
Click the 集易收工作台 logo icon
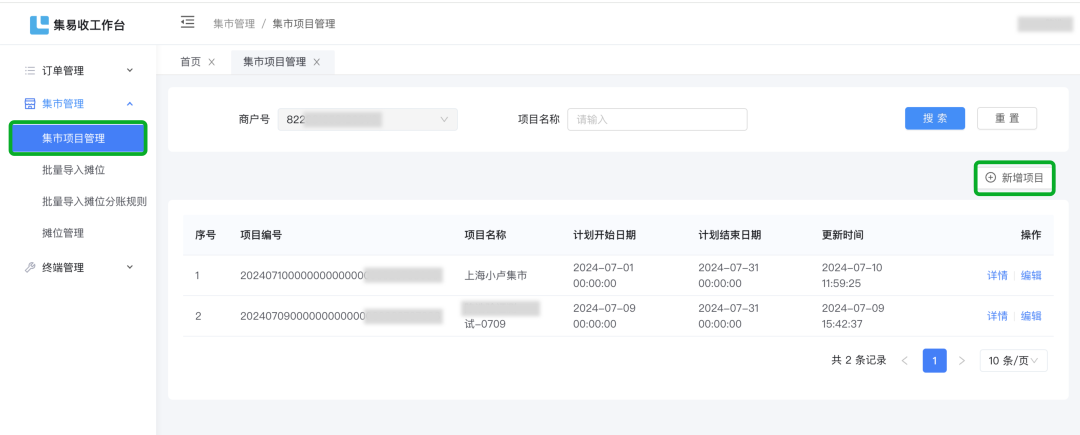tap(39, 25)
